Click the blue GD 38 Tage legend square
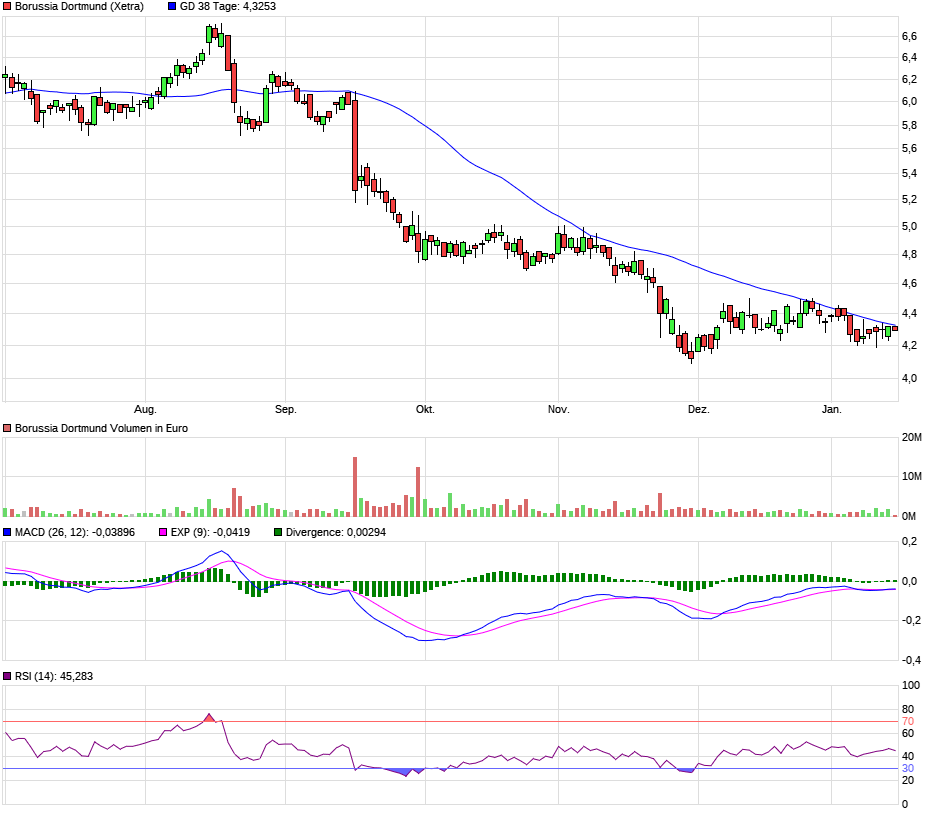This screenshot has height=814, width=940. 172,7
